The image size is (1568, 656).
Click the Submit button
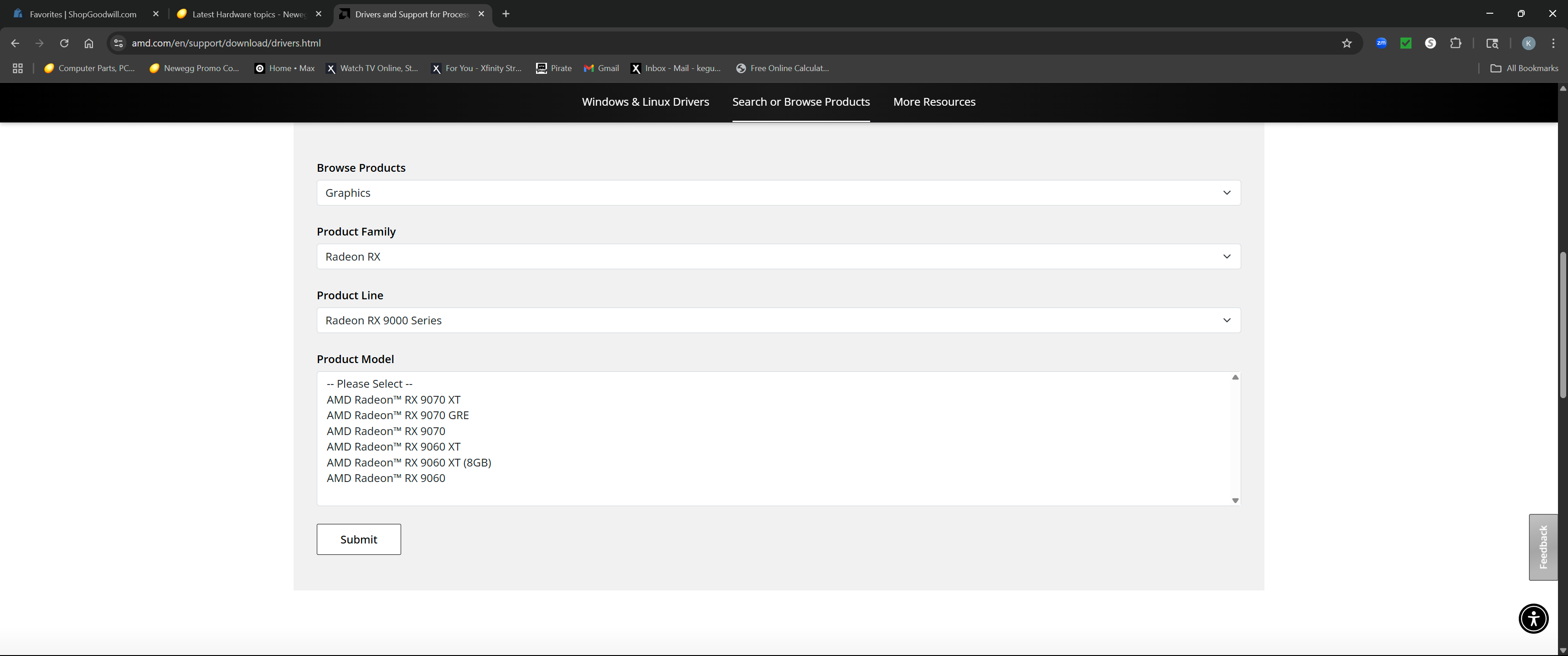click(x=359, y=539)
